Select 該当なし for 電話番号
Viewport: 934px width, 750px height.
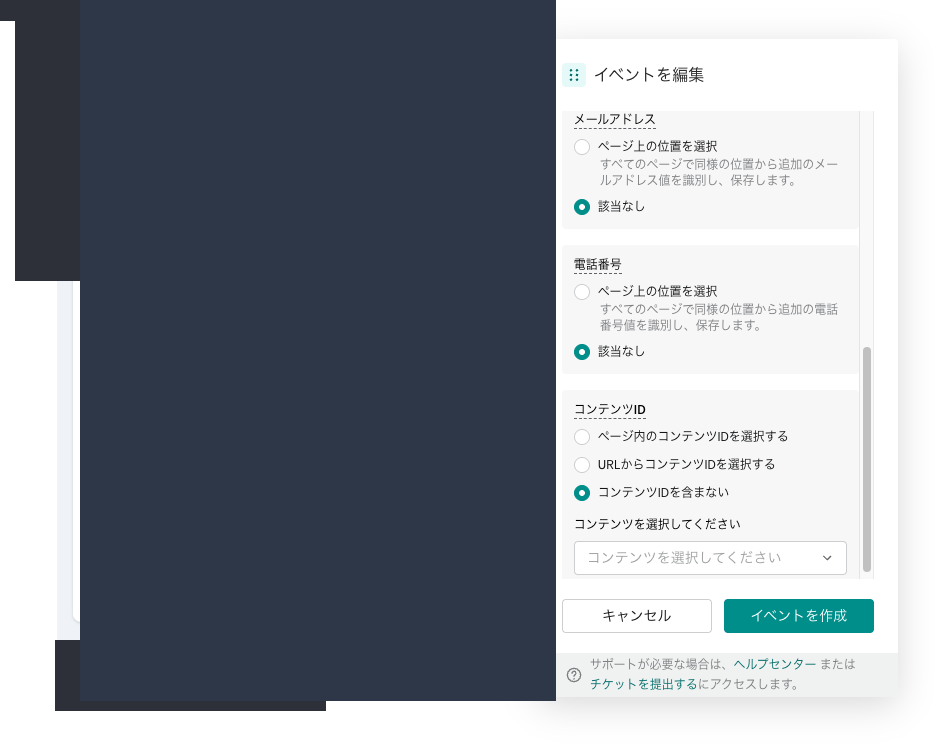(x=582, y=352)
